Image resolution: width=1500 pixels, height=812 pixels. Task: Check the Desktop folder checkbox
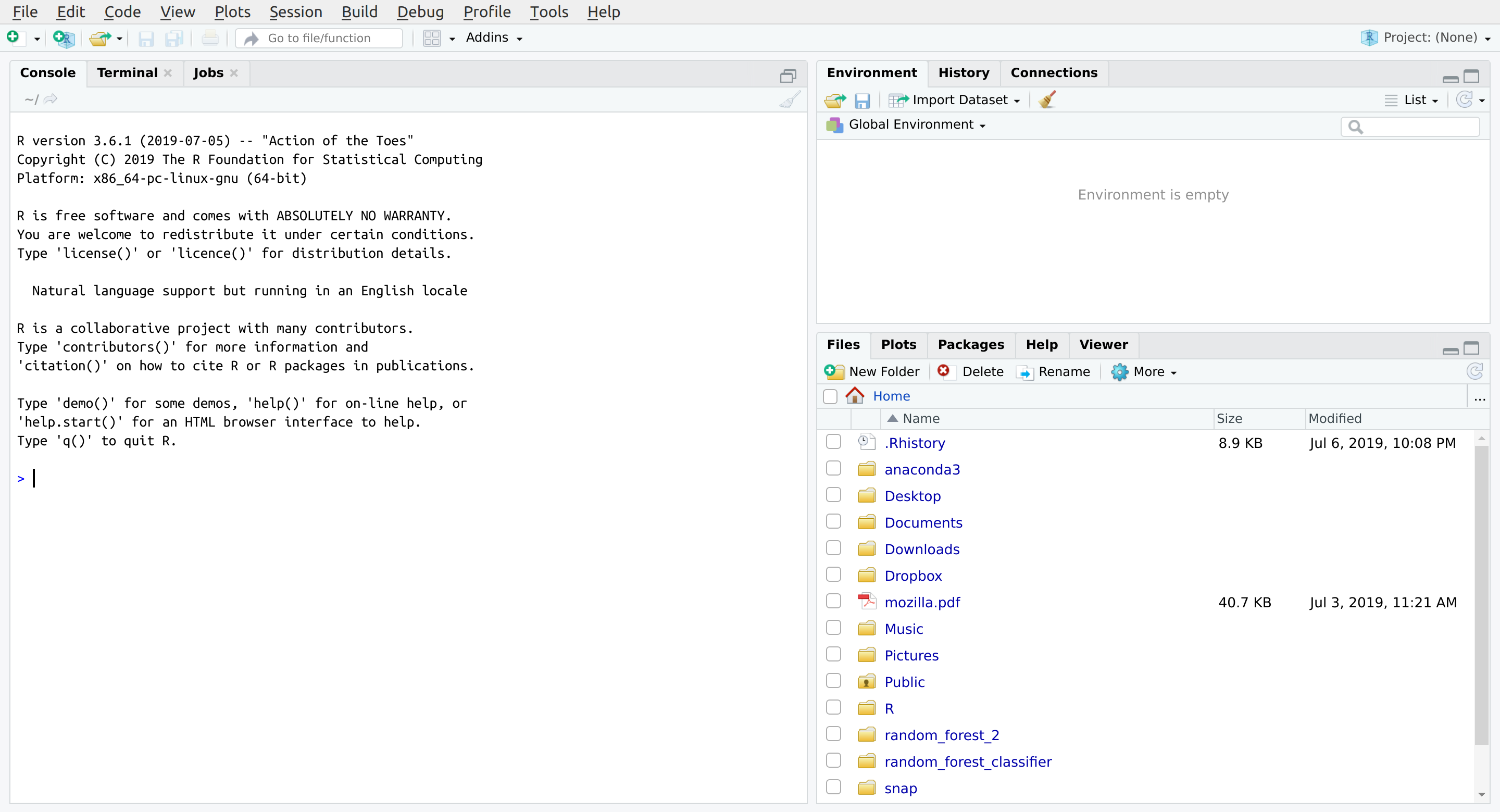tap(834, 494)
